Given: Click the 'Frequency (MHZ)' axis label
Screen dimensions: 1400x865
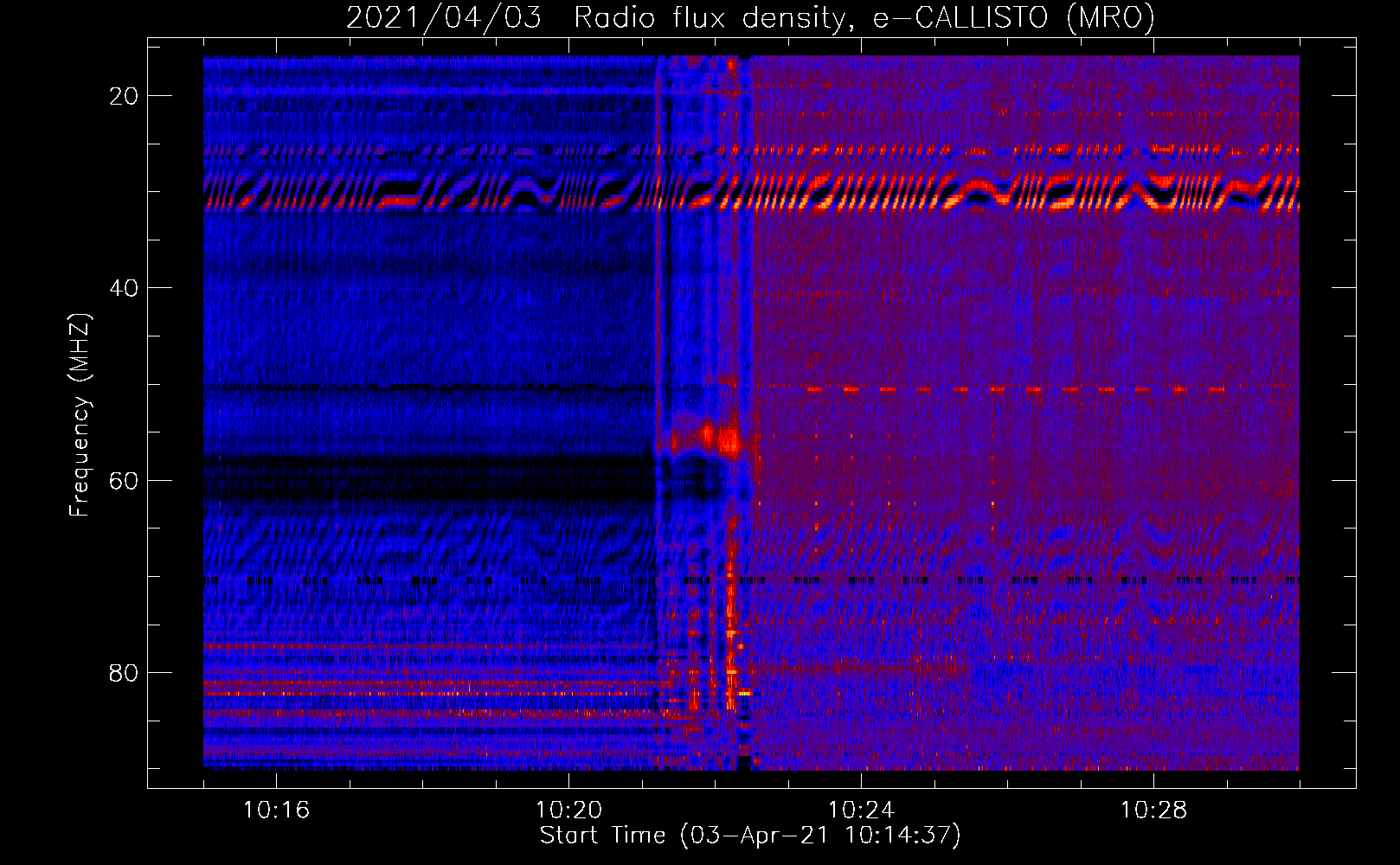Looking at the screenshot, I should click(x=80, y=415).
